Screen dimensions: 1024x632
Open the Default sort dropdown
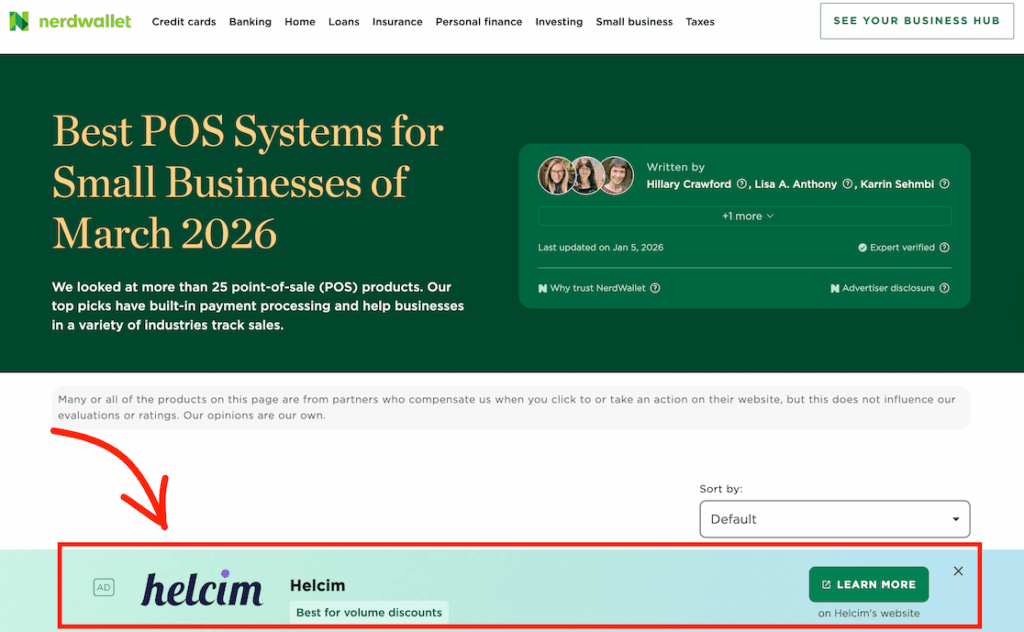coord(834,519)
